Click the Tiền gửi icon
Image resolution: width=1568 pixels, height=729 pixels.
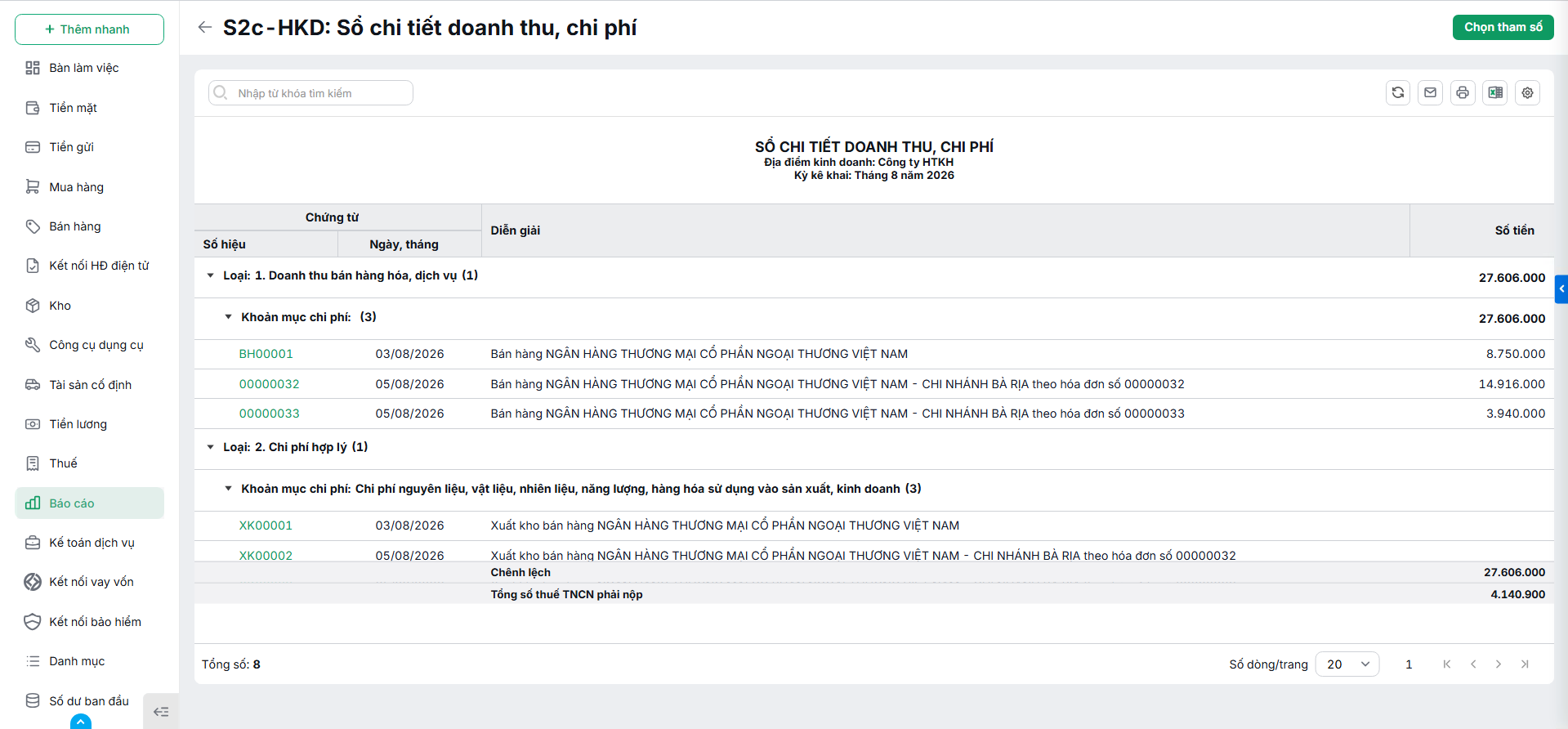pyautogui.click(x=33, y=147)
